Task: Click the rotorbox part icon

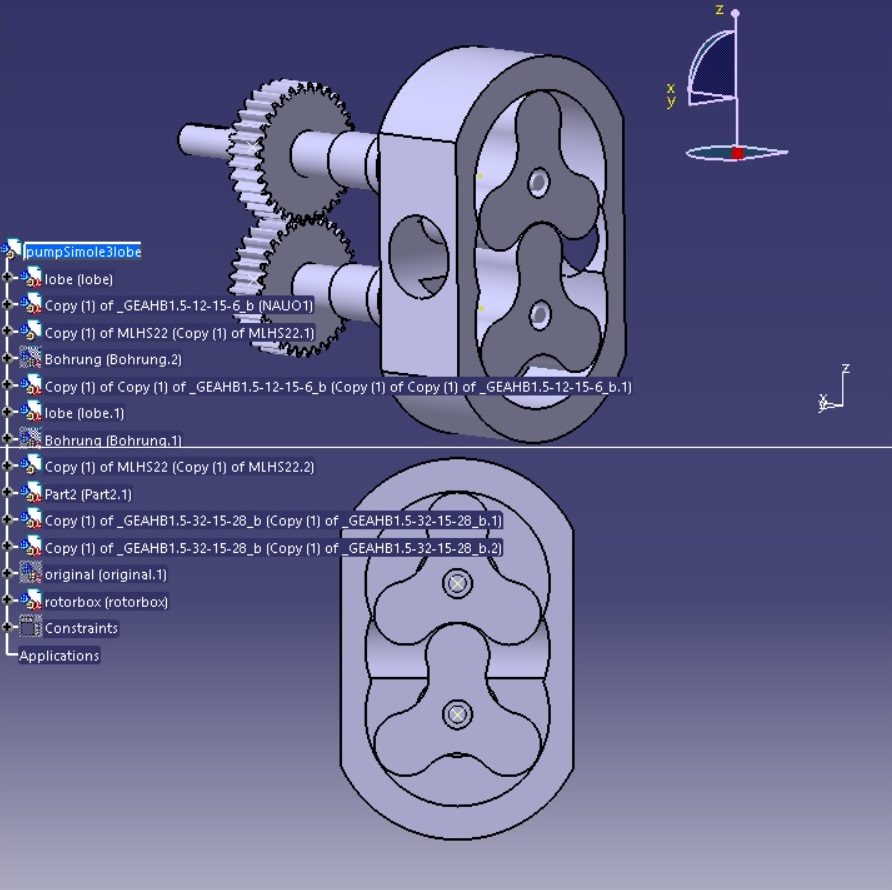Action: (x=31, y=600)
